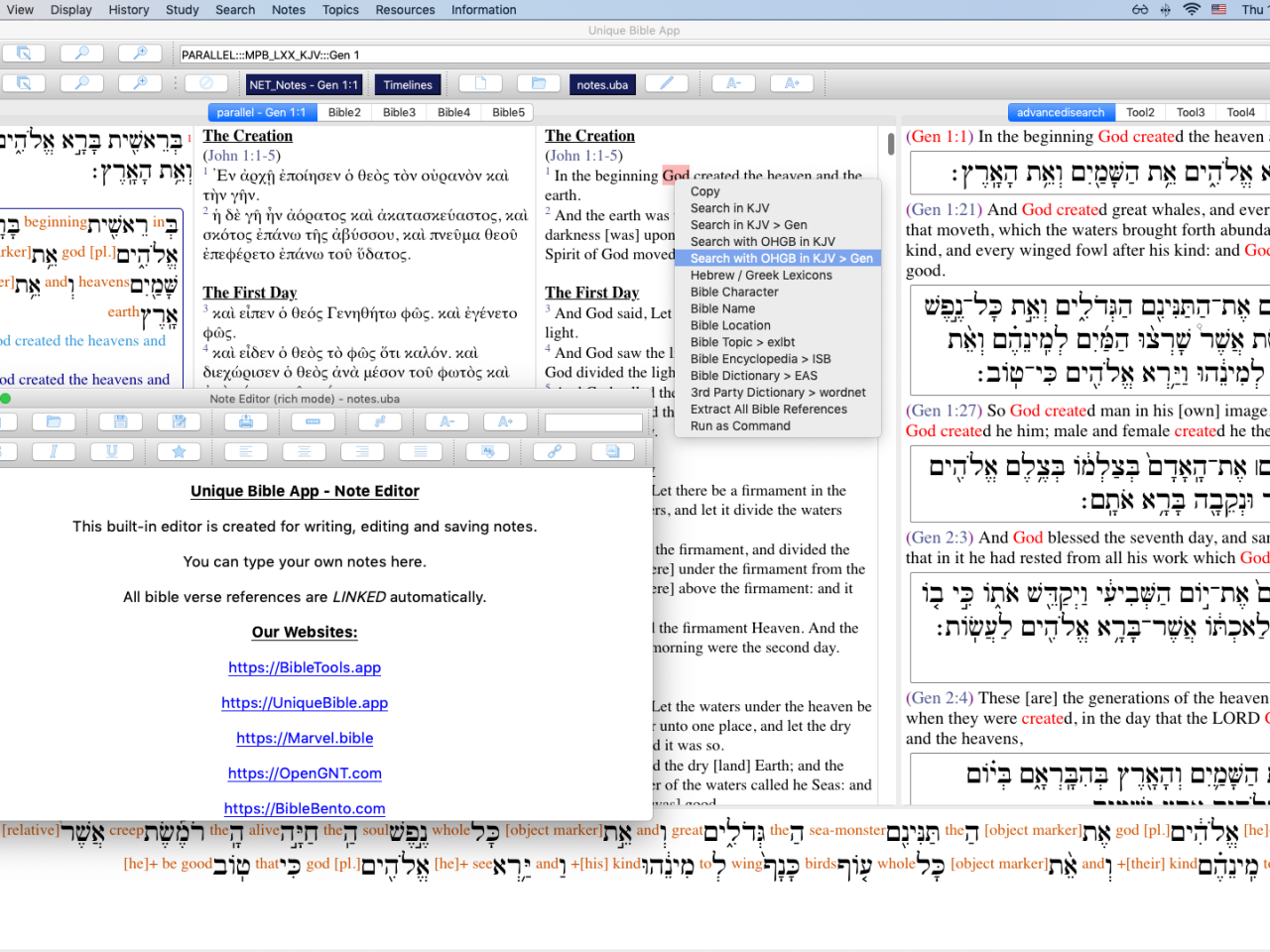
Task: Click the plain magnifier icon in NET_Notes toolbar row
Action: tap(82, 83)
